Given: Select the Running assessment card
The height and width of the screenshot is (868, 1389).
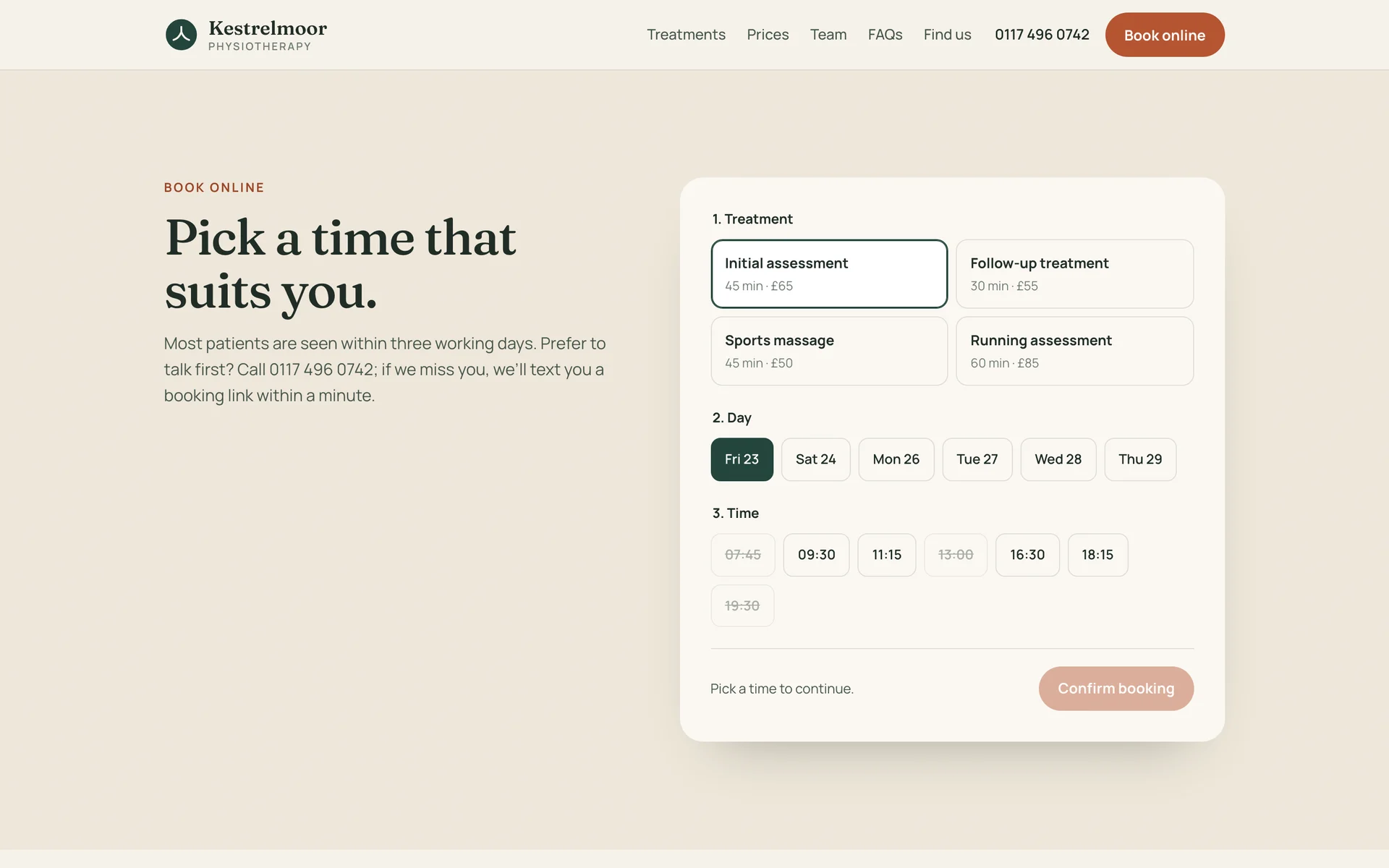Looking at the screenshot, I should click(1074, 351).
